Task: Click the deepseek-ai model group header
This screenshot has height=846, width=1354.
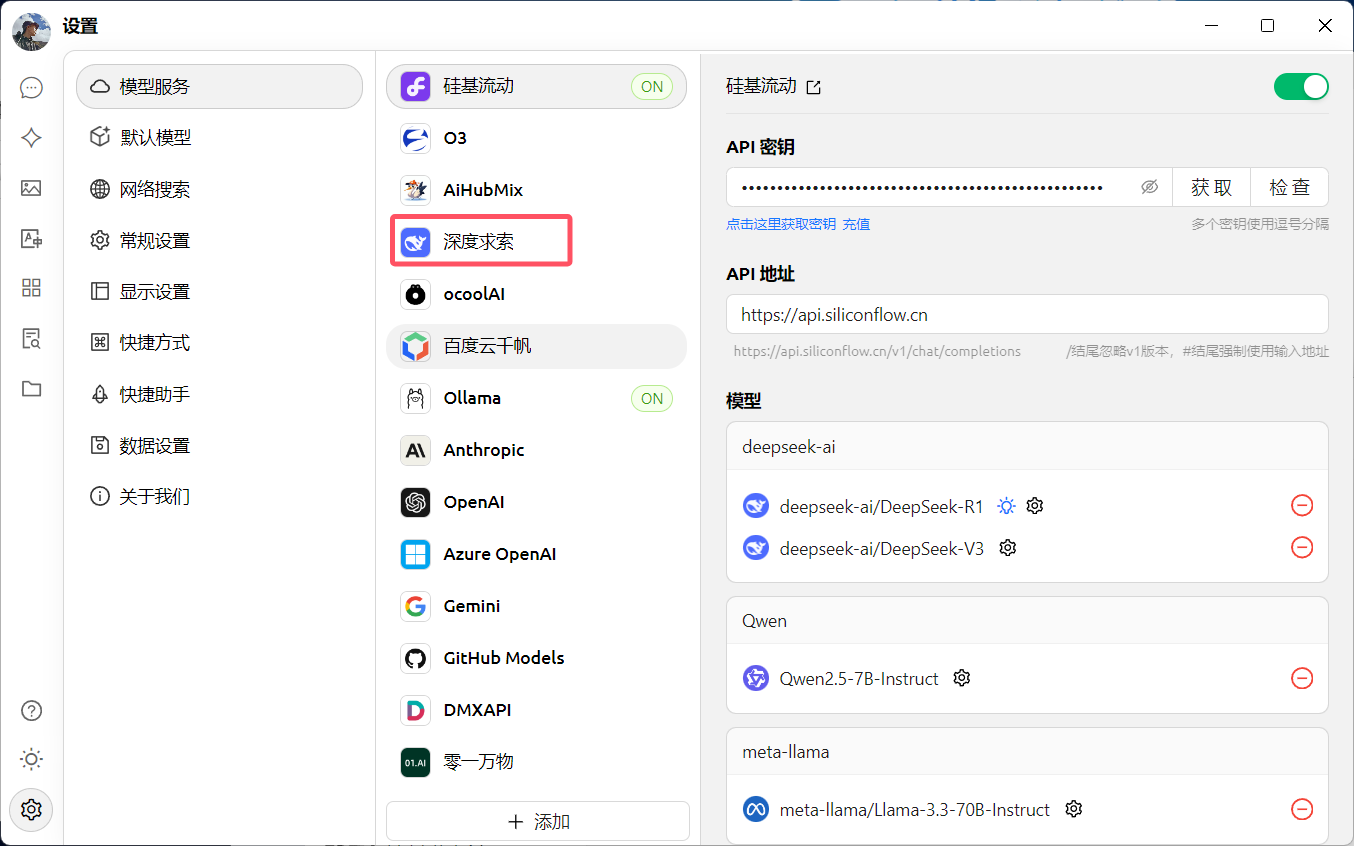Action: point(1027,447)
